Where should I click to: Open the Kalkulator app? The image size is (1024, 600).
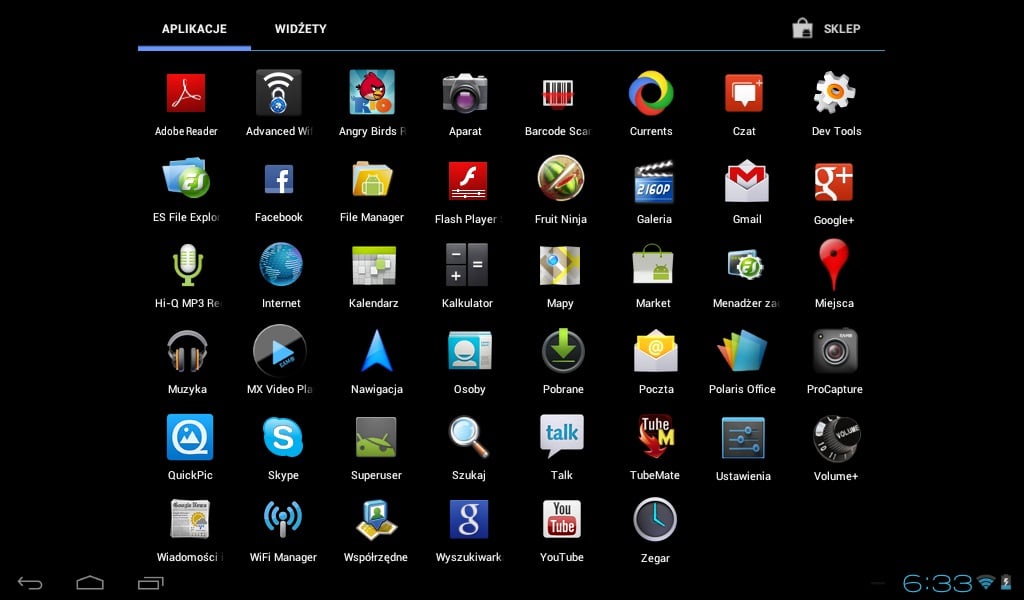[467, 264]
